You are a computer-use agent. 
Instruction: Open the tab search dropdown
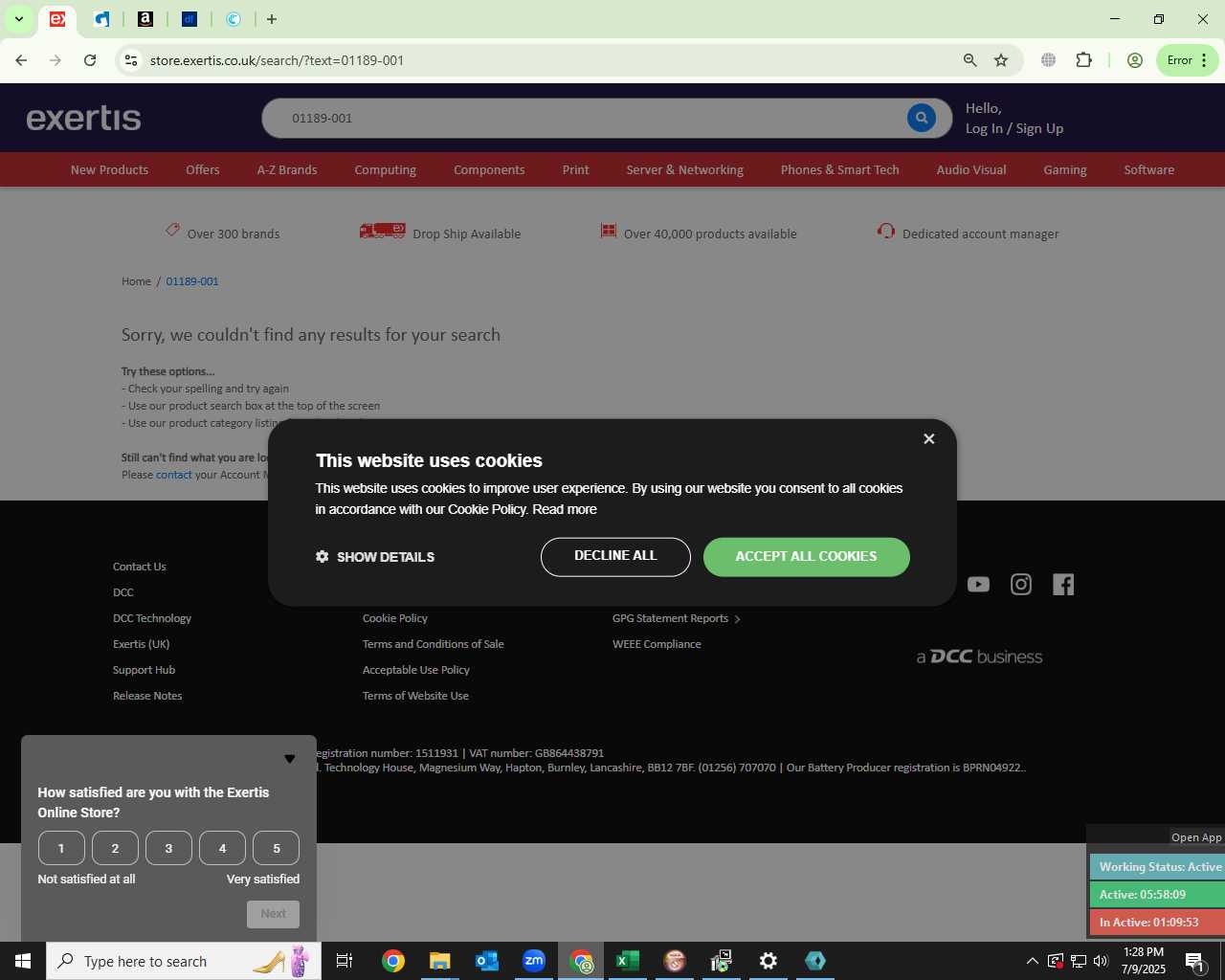tap(18, 19)
